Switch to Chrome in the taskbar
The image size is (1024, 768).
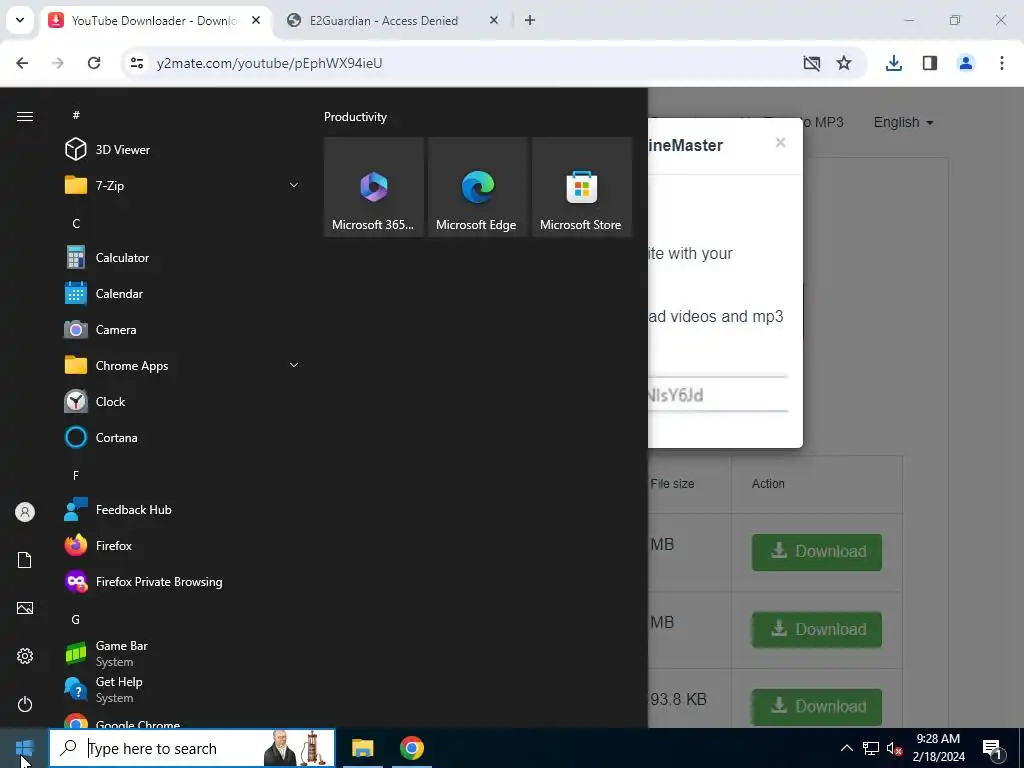click(411, 748)
